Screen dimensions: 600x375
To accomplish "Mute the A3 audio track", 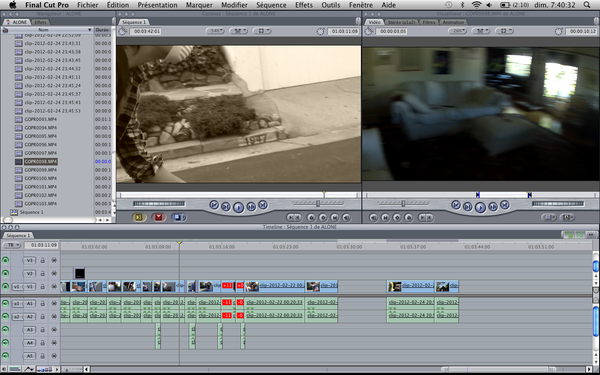I will pyautogui.click(x=5, y=329).
